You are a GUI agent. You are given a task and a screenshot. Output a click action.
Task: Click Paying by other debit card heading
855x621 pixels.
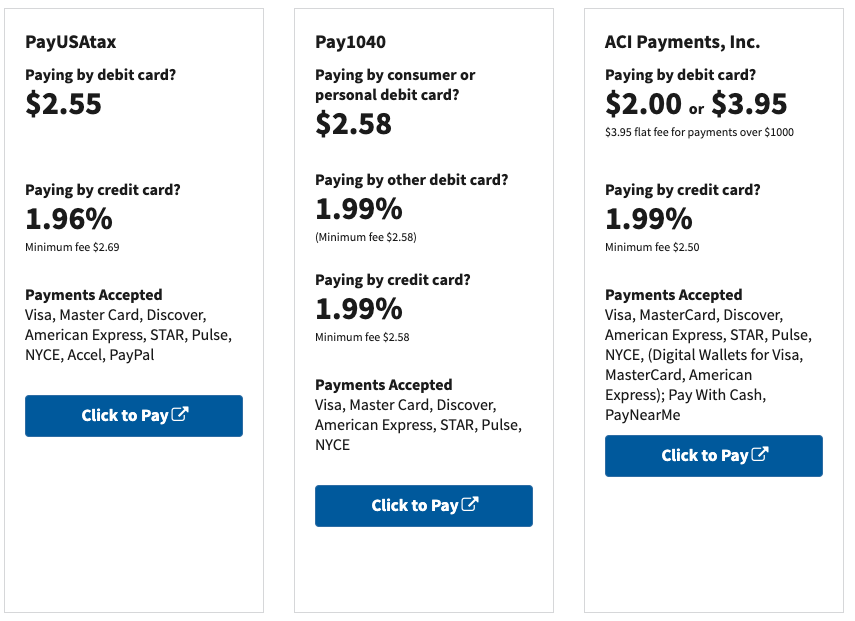412,180
